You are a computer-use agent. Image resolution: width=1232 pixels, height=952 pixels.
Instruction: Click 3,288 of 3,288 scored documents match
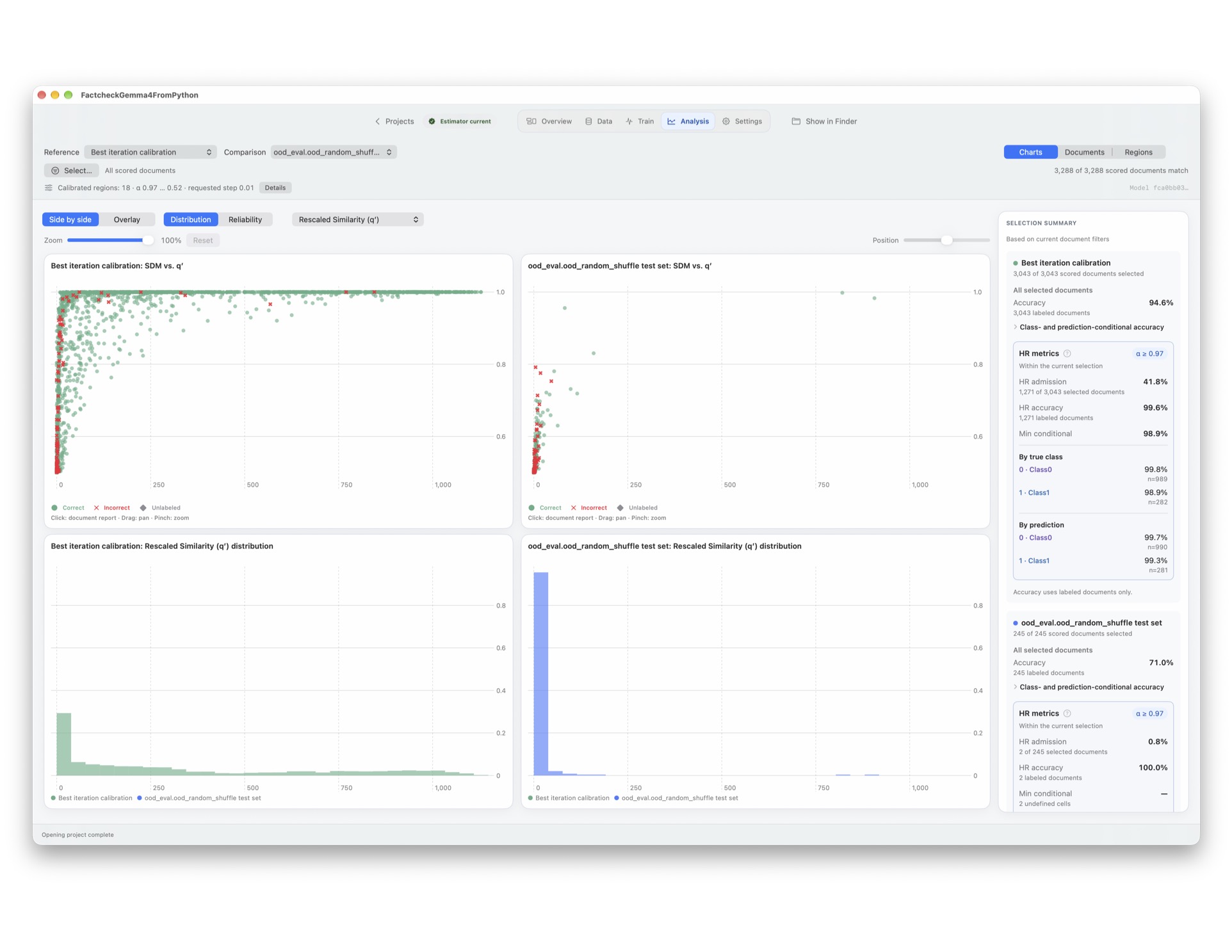[x=1121, y=171]
